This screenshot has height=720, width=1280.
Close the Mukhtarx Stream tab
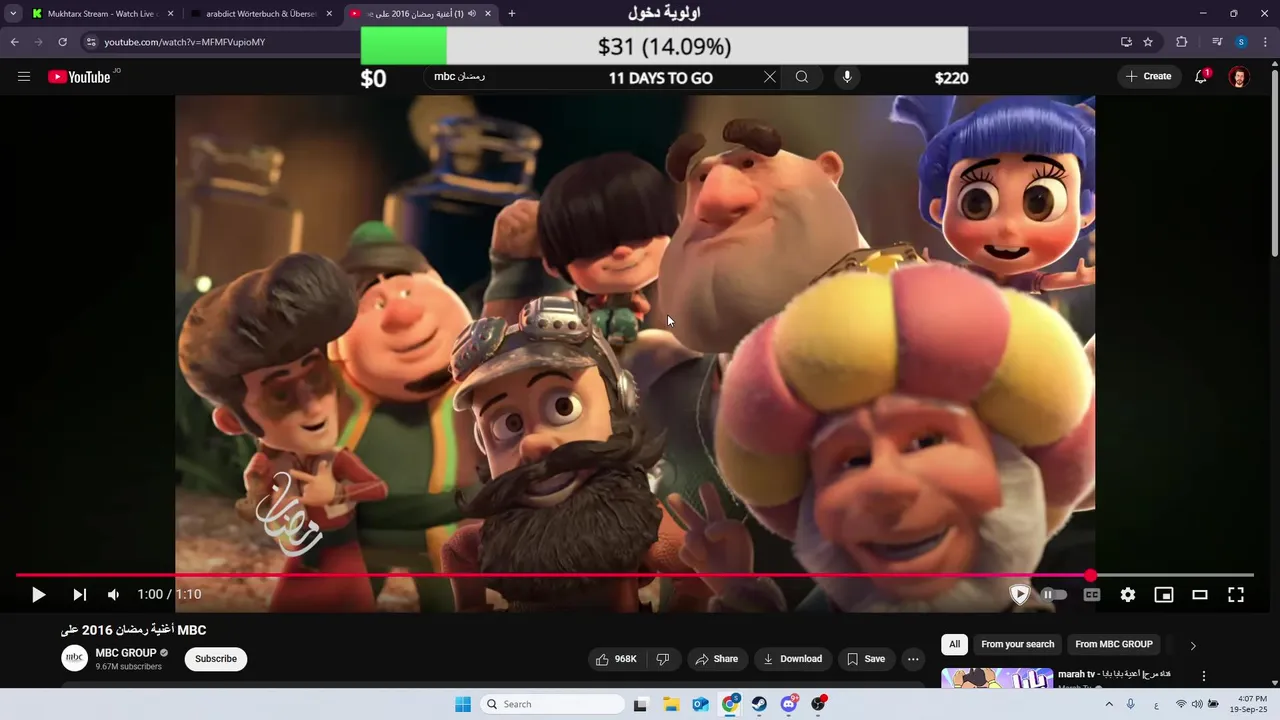coord(170,14)
